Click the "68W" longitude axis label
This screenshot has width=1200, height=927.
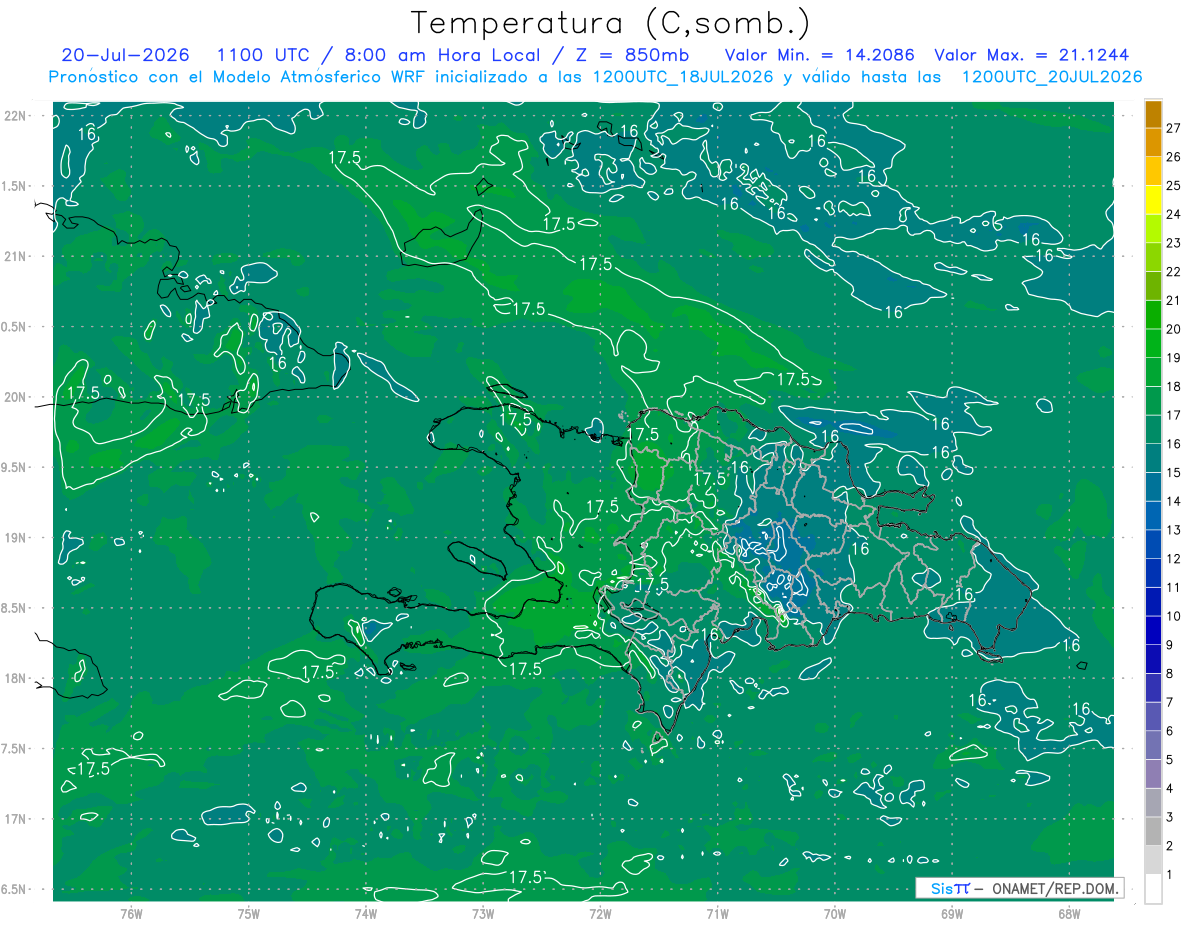(1069, 913)
